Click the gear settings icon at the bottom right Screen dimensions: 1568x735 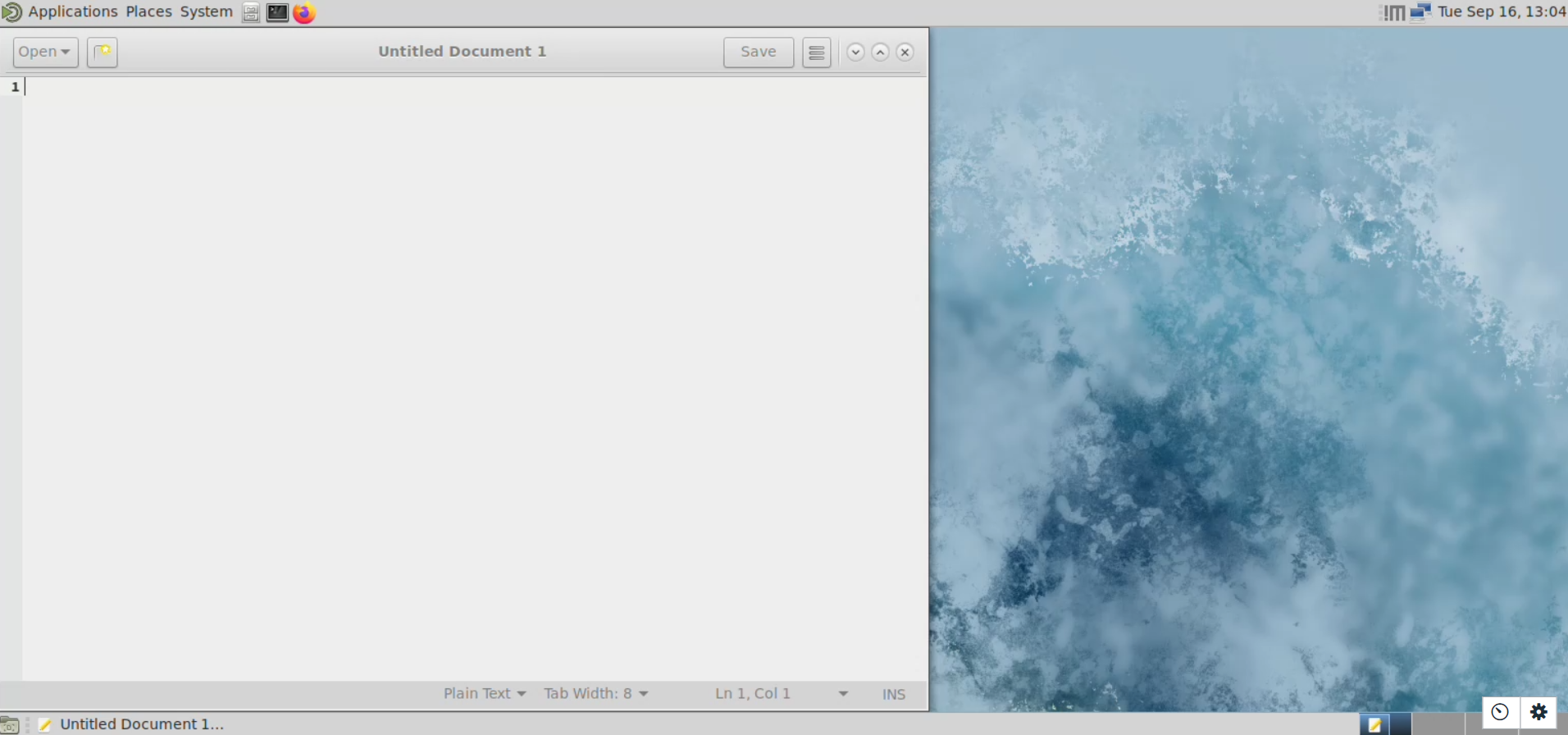[1538, 712]
